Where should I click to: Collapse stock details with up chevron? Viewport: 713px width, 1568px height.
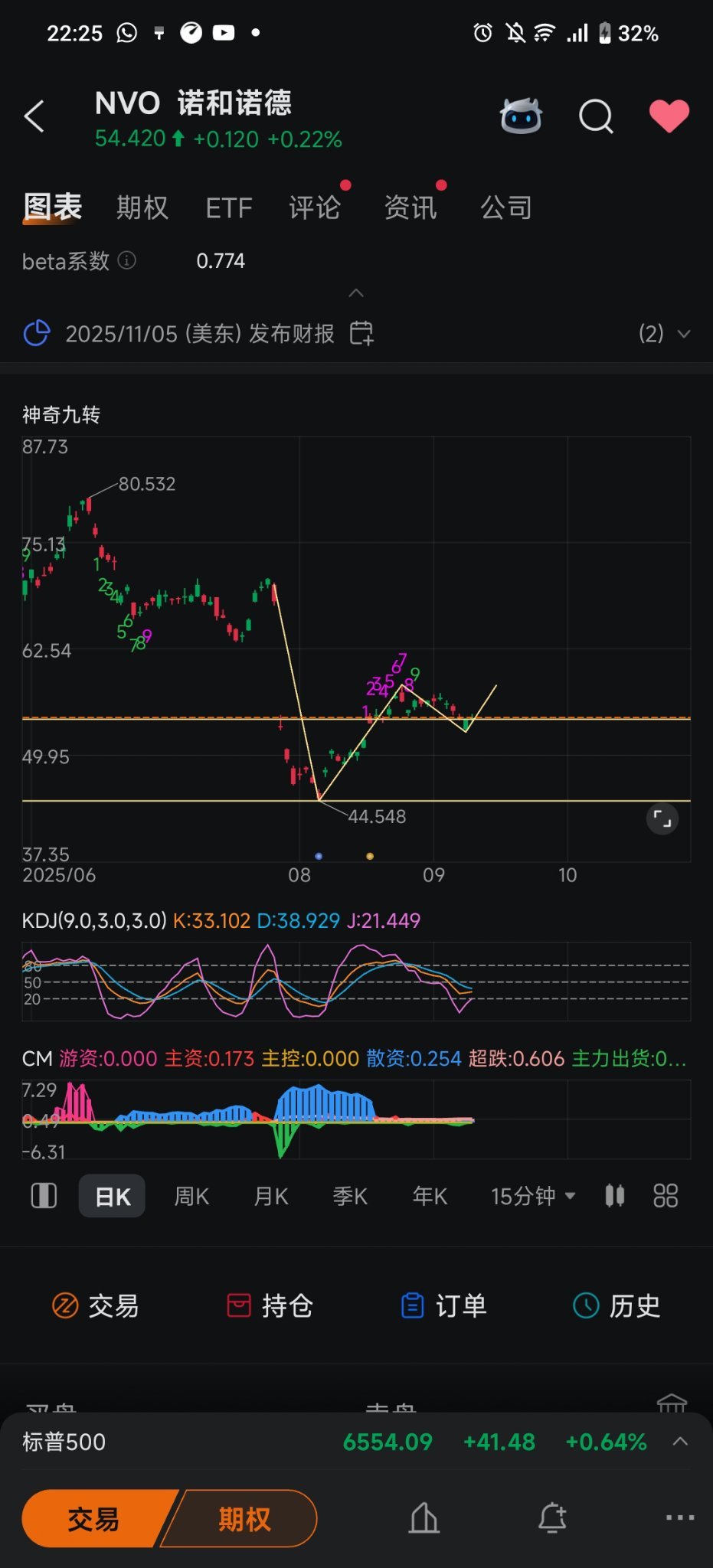pyautogui.click(x=356, y=292)
